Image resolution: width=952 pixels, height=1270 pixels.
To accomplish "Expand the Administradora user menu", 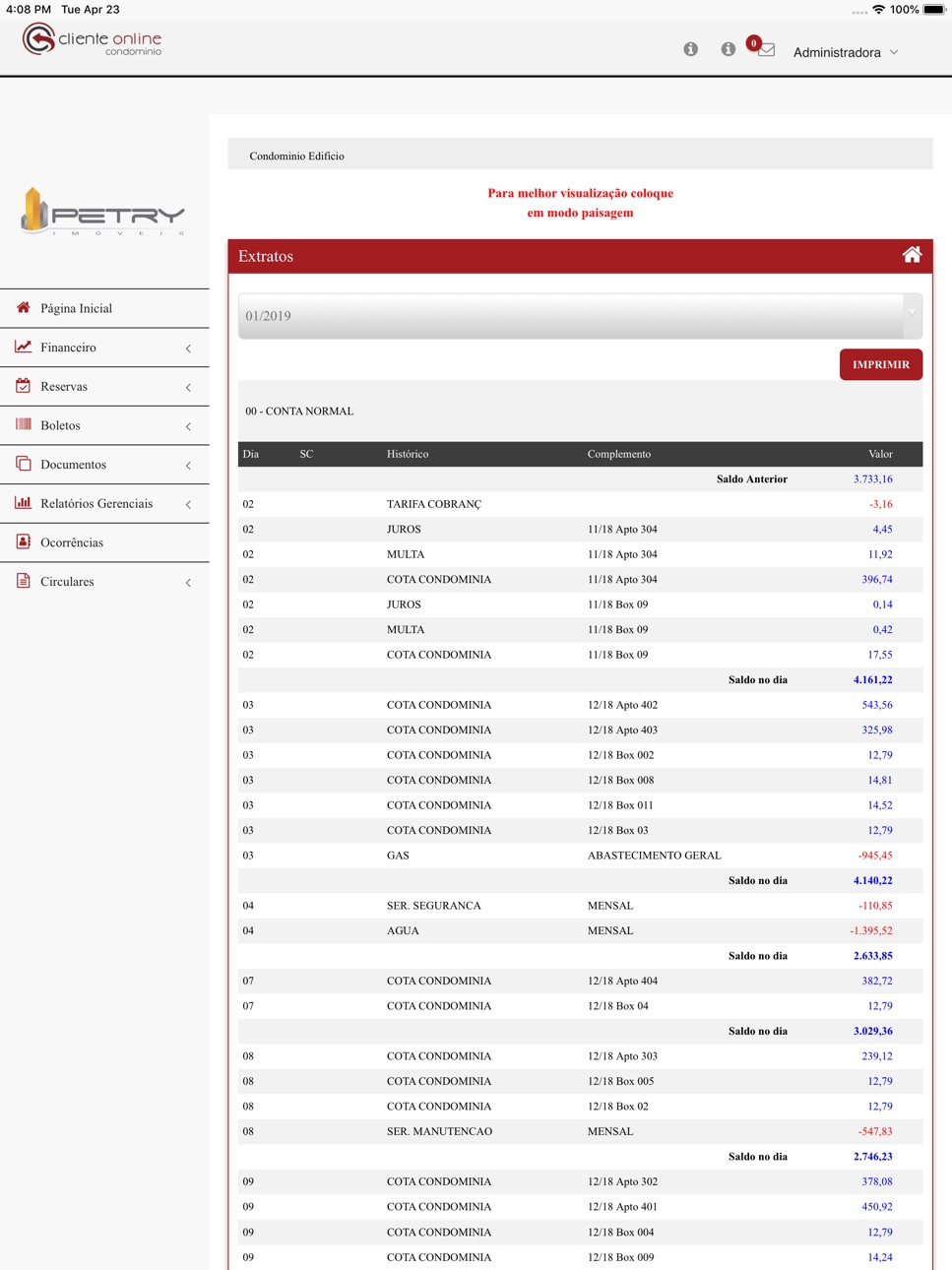I will click(846, 52).
